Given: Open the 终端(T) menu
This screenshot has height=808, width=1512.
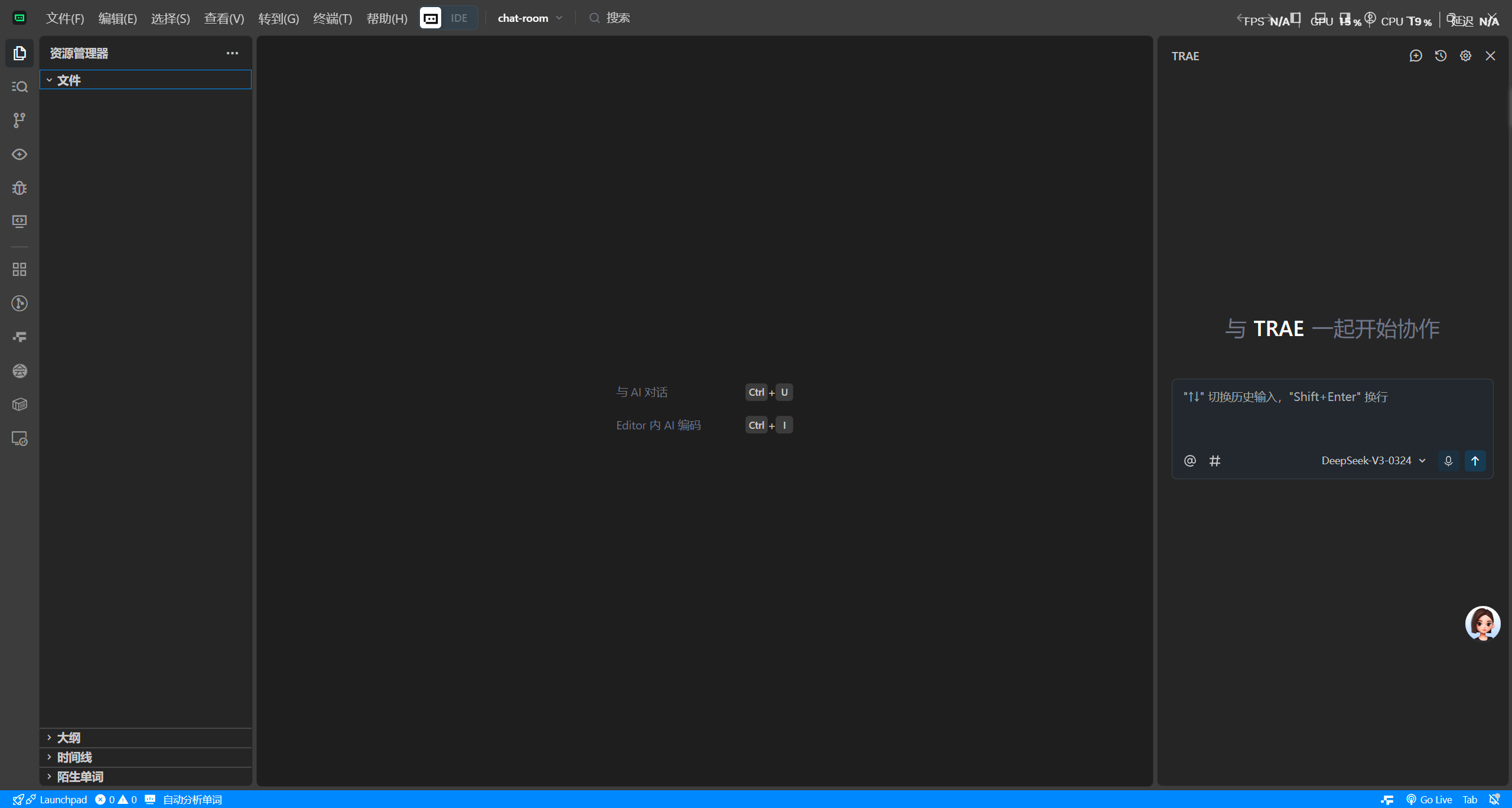Looking at the screenshot, I should tap(333, 18).
